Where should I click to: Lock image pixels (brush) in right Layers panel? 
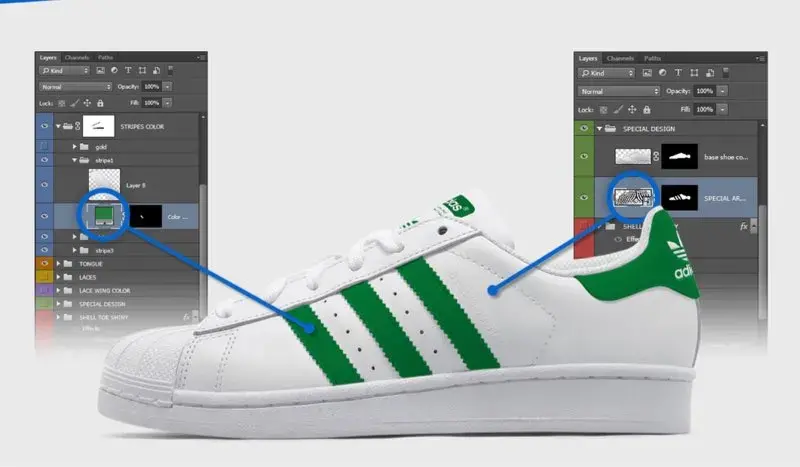[618, 110]
